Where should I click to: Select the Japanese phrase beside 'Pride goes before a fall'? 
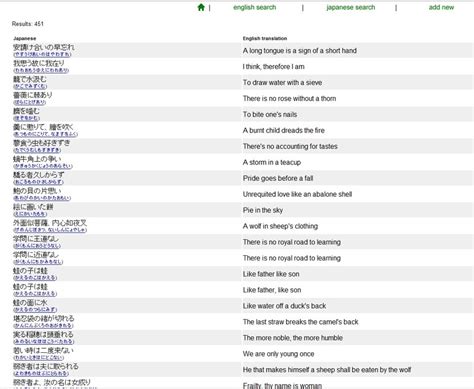39,175
